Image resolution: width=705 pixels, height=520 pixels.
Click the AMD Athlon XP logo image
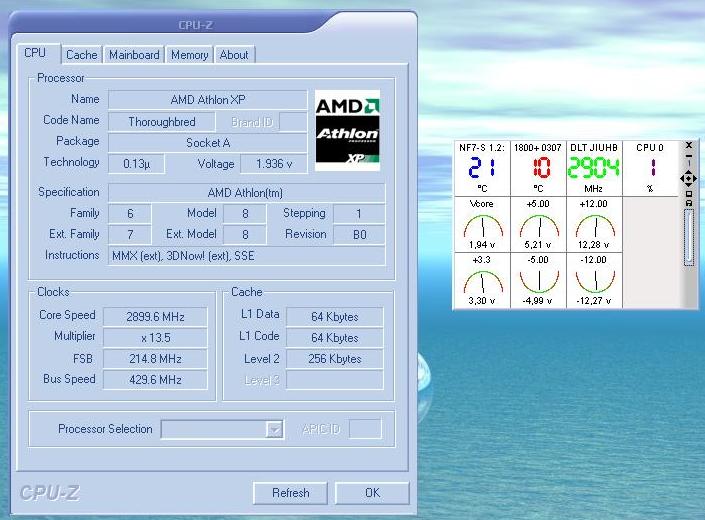coord(348,130)
